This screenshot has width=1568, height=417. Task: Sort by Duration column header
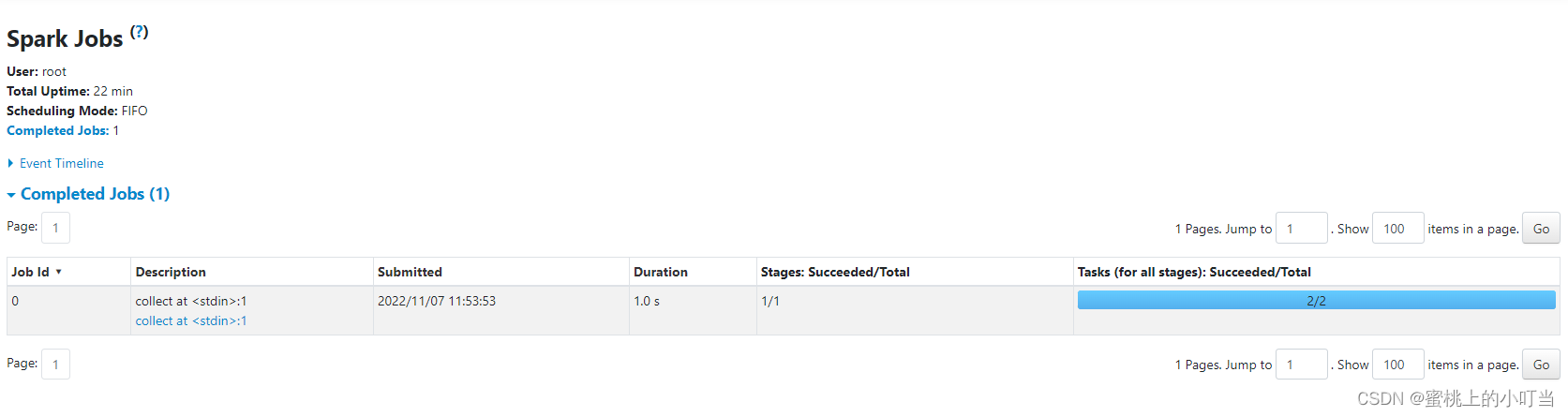[x=661, y=272]
